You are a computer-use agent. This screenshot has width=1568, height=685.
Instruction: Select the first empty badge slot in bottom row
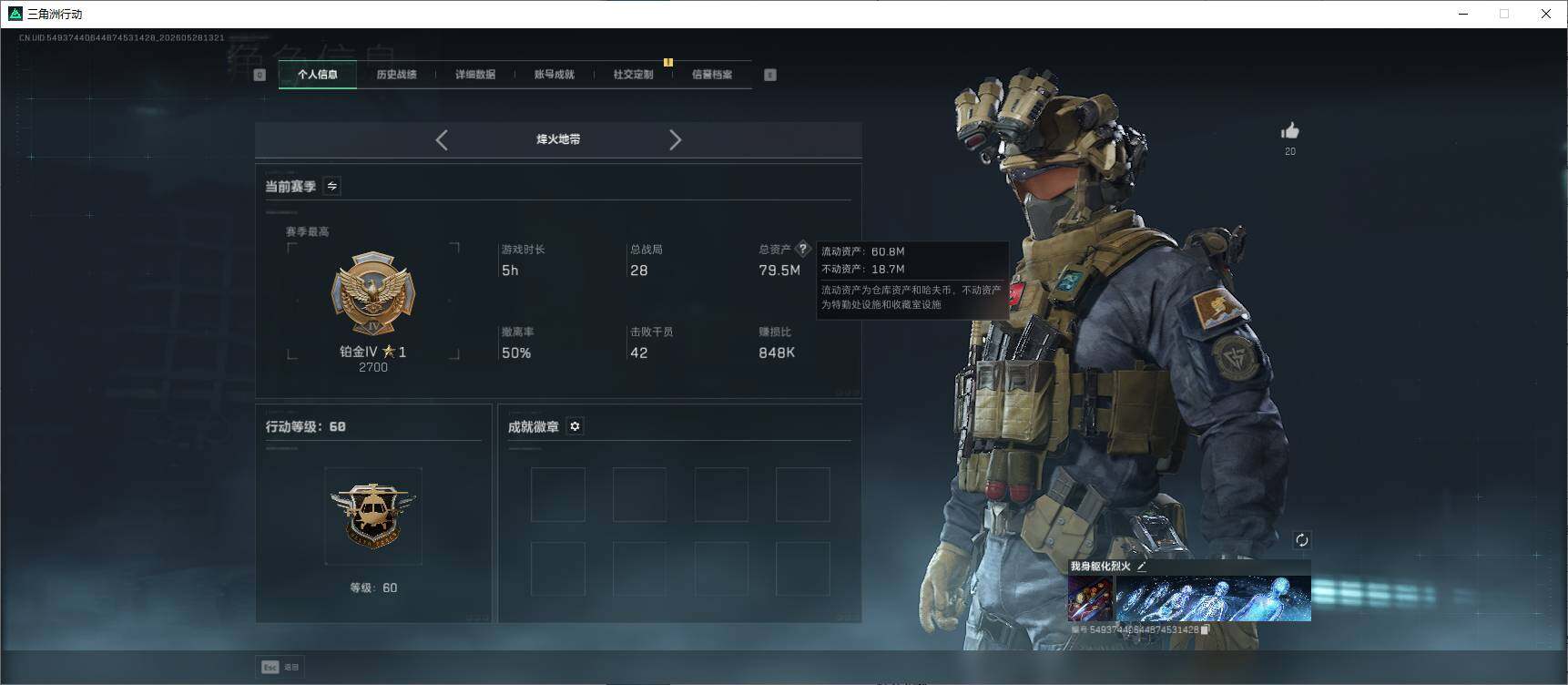click(x=558, y=569)
